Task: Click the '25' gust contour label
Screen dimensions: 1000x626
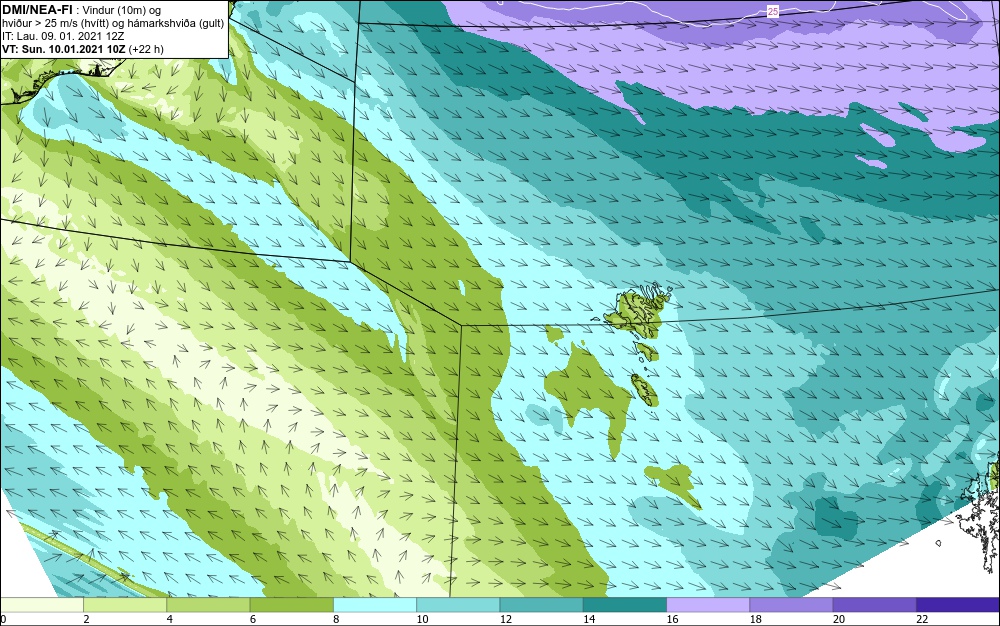Action: pyautogui.click(x=773, y=11)
